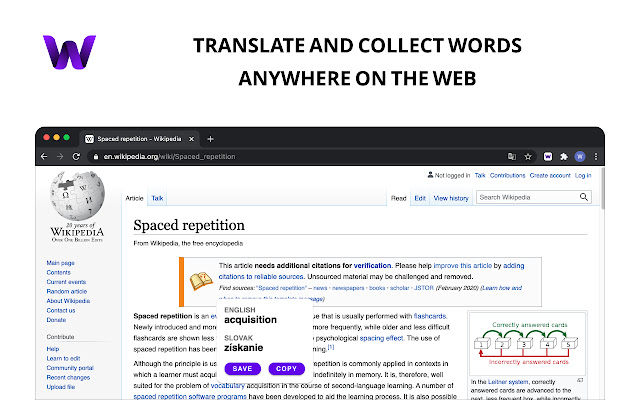This screenshot has width=640, height=400.
Task: Open the Talk link in the top user bar
Action: [480, 176]
